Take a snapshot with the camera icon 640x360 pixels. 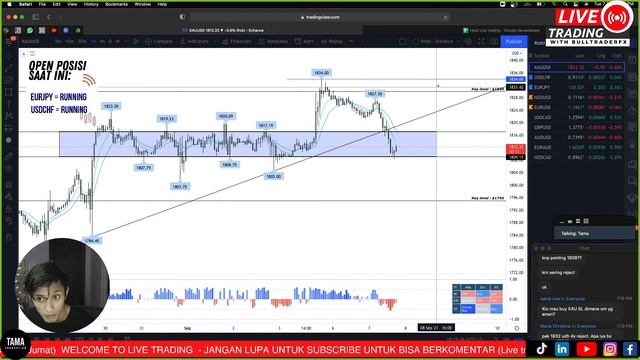(x=494, y=41)
